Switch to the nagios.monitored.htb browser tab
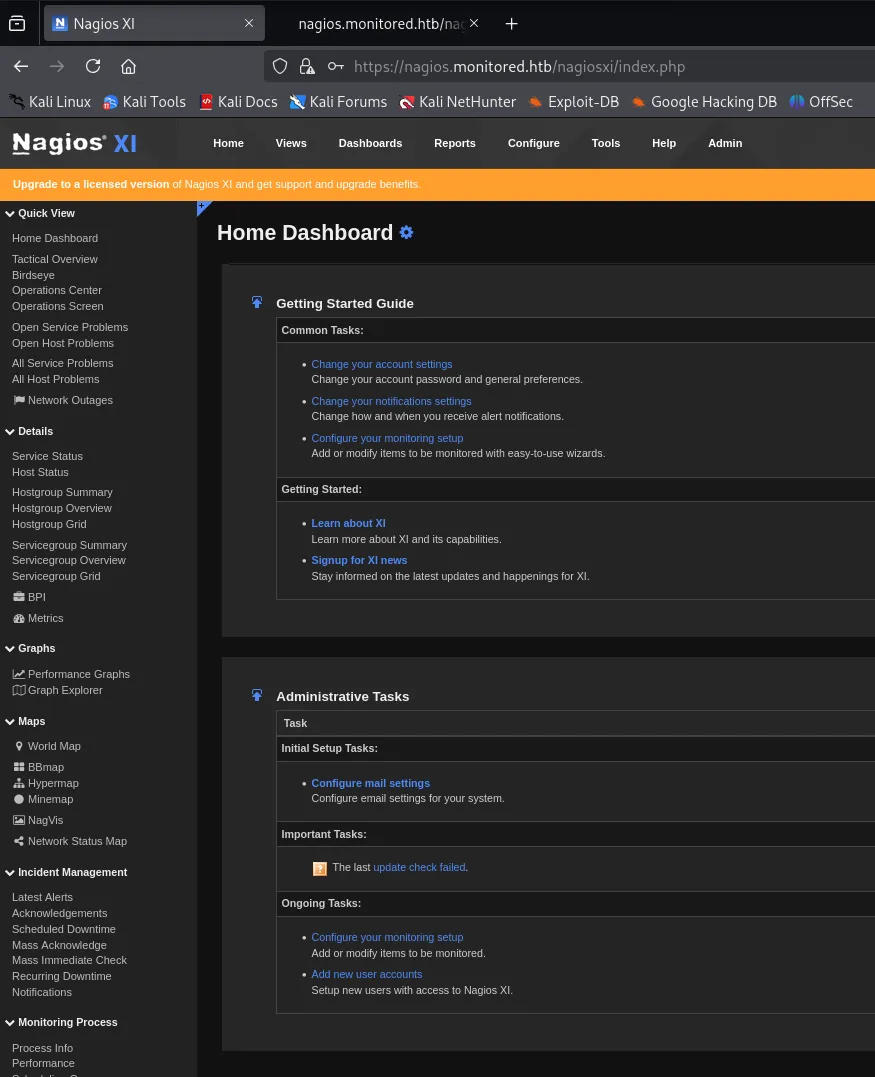 [382, 23]
